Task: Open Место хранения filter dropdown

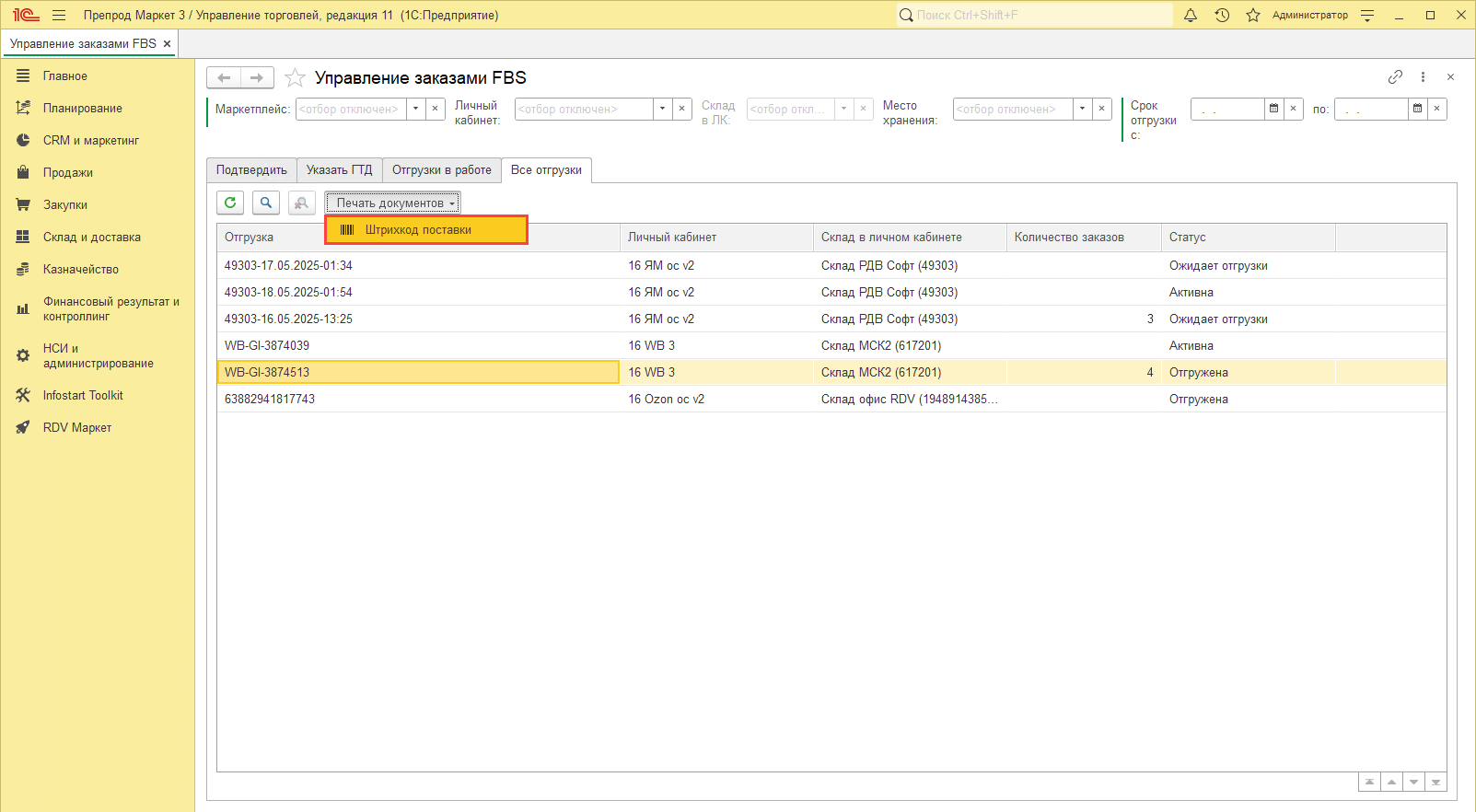Action: click(1082, 109)
